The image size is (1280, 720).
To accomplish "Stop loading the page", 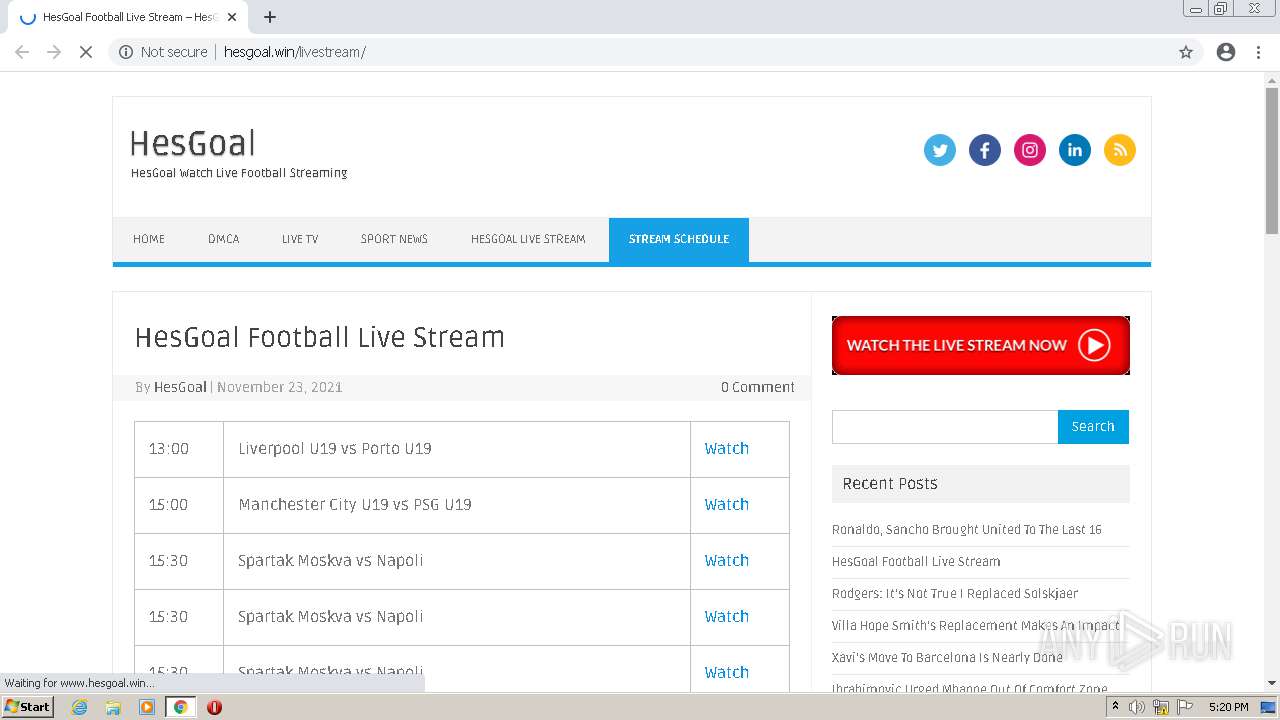I will pos(86,52).
